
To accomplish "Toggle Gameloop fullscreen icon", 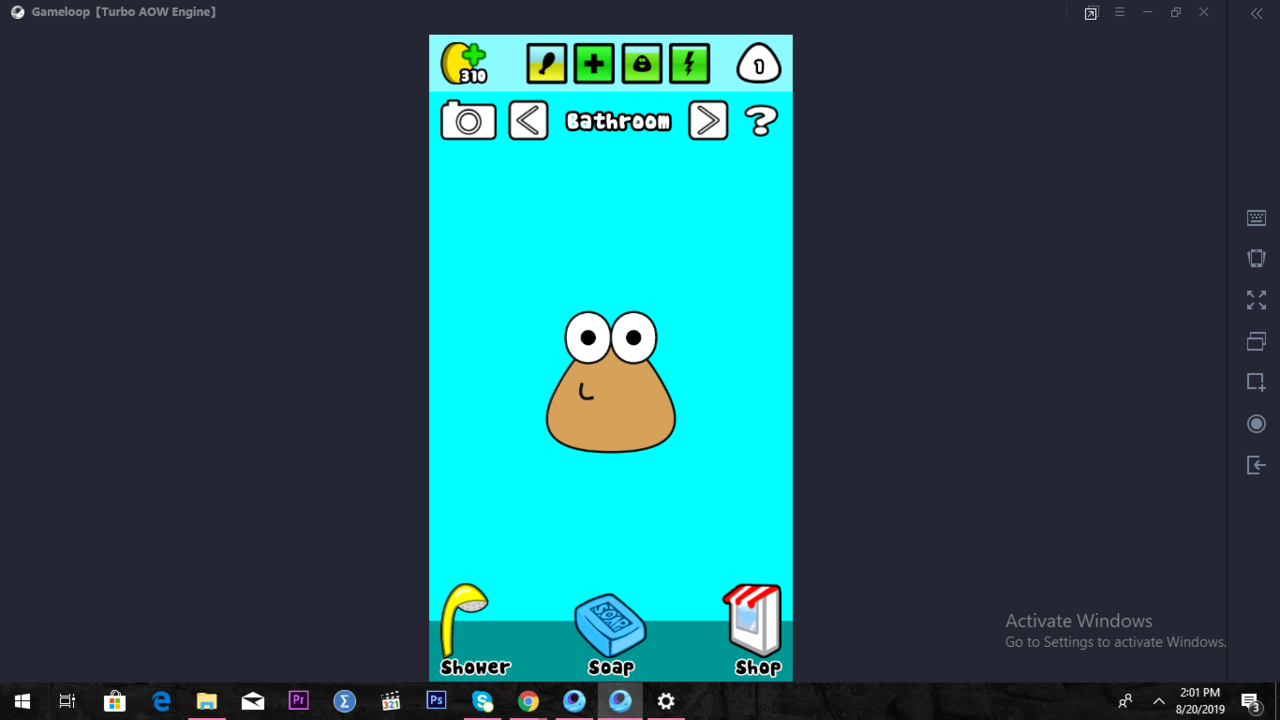I will [x=1257, y=300].
